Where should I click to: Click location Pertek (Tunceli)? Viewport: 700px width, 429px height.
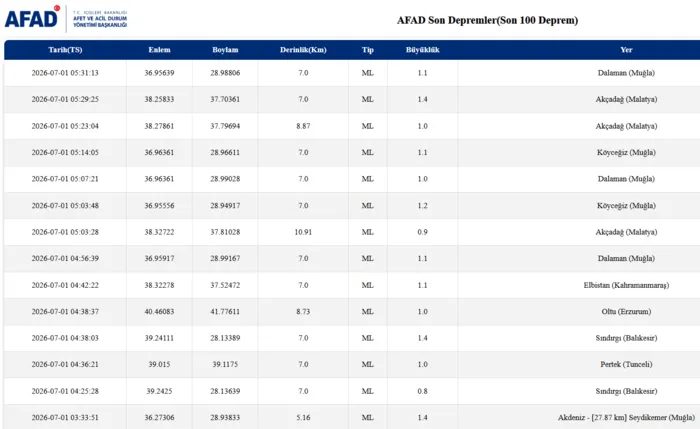tap(626, 364)
